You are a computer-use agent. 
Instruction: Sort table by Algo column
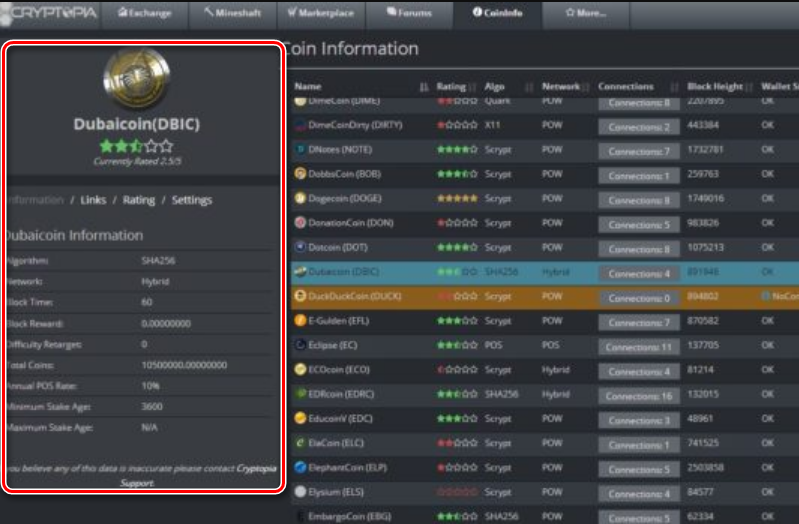tap(494, 86)
